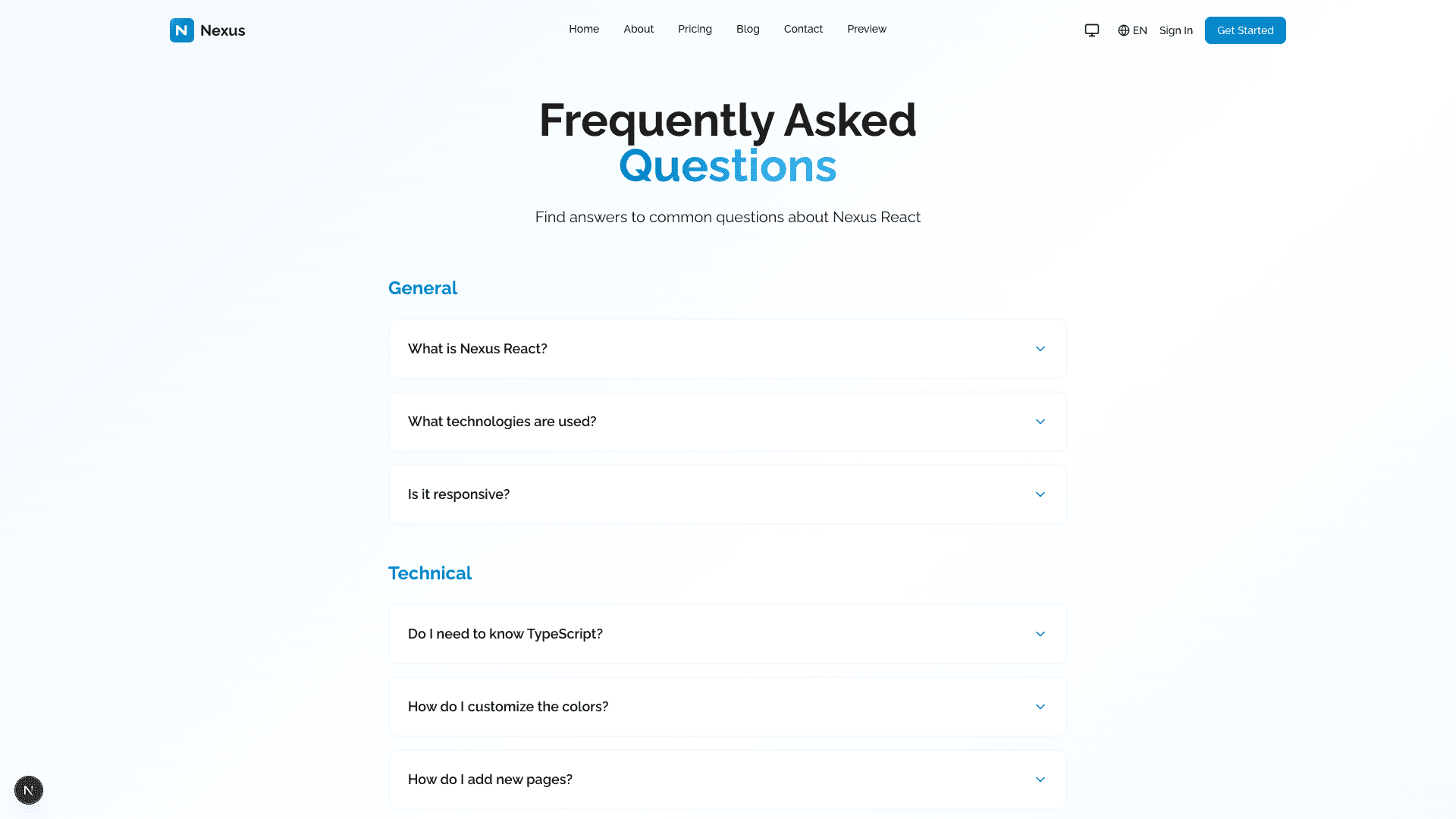Go to the Pricing page

pyautogui.click(x=695, y=29)
